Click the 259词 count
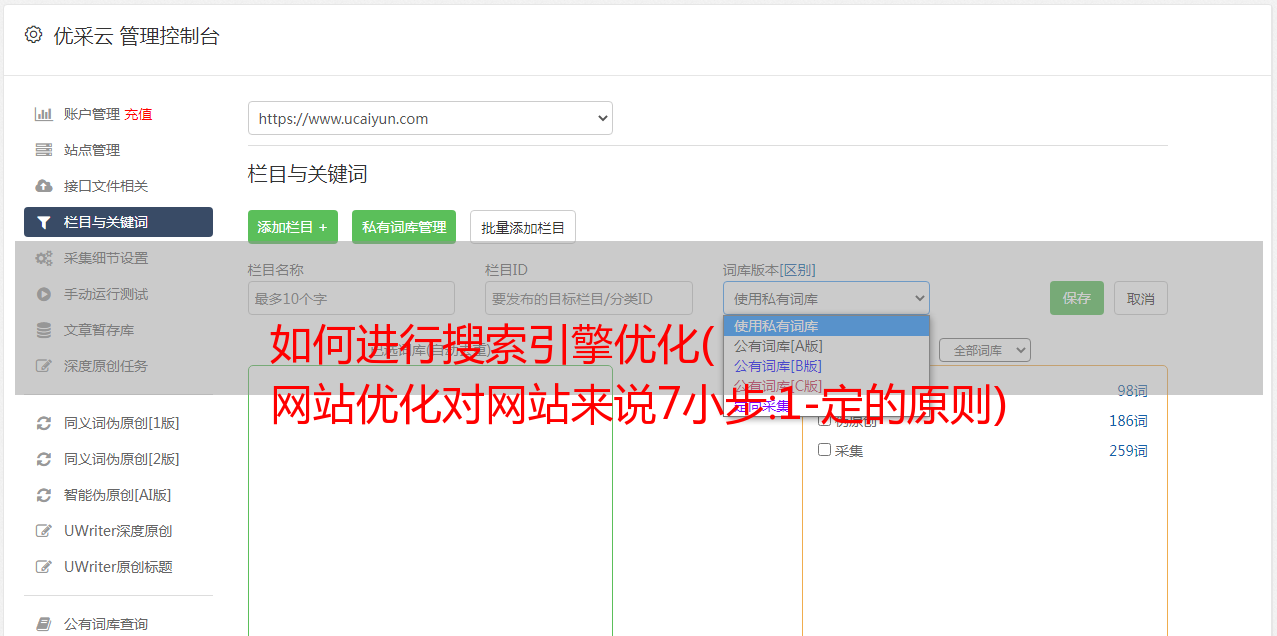The width and height of the screenshot is (1277, 636). point(1128,451)
